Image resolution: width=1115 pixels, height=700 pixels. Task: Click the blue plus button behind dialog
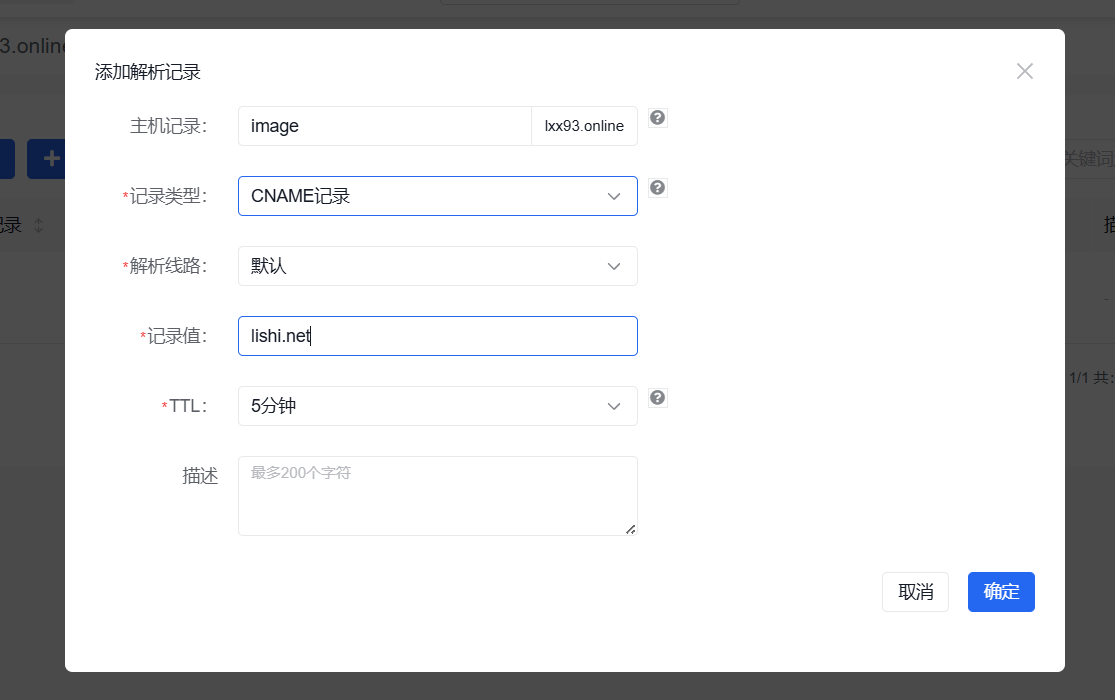tap(48, 159)
